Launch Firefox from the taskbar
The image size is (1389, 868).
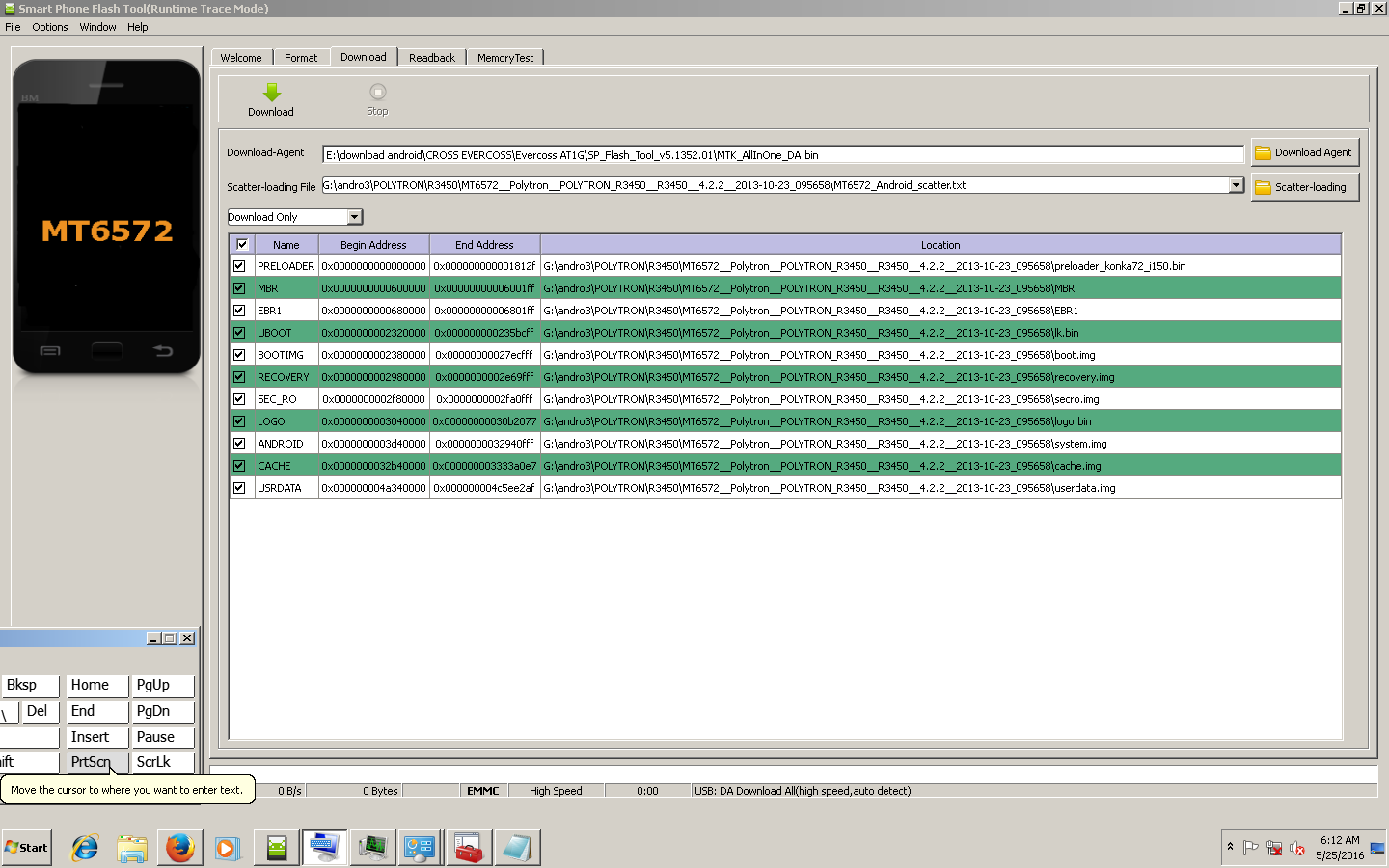(179, 848)
